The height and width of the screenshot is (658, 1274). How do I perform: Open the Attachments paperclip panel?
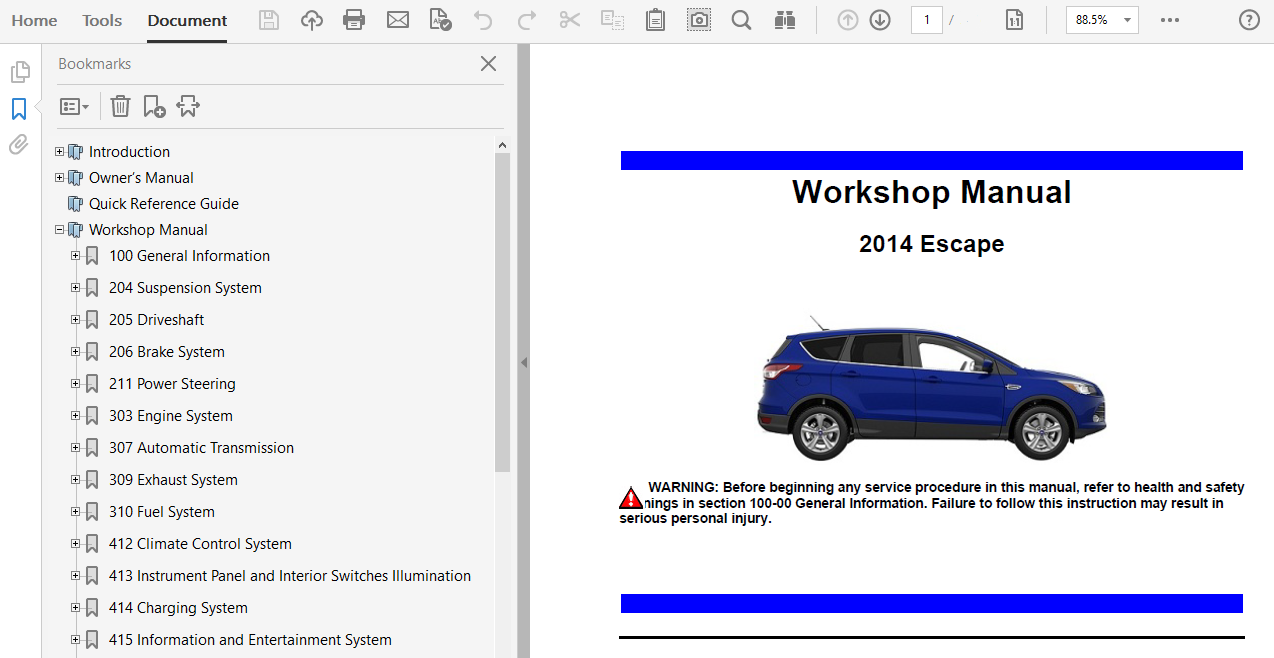[19, 145]
